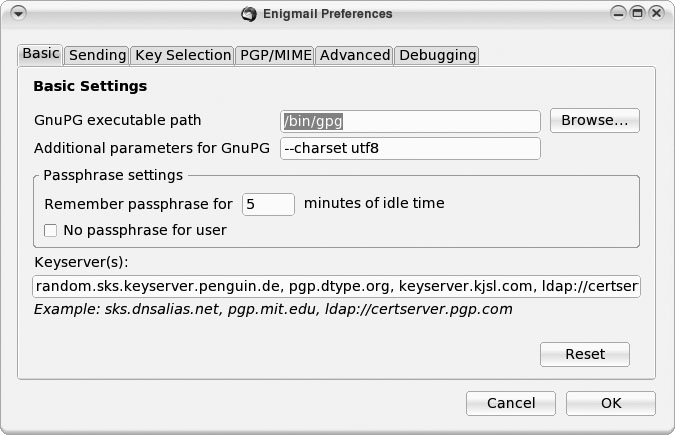This screenshot has width=675, height=435.
Task: Click the GnuPG executable path field
Action: 410,121
